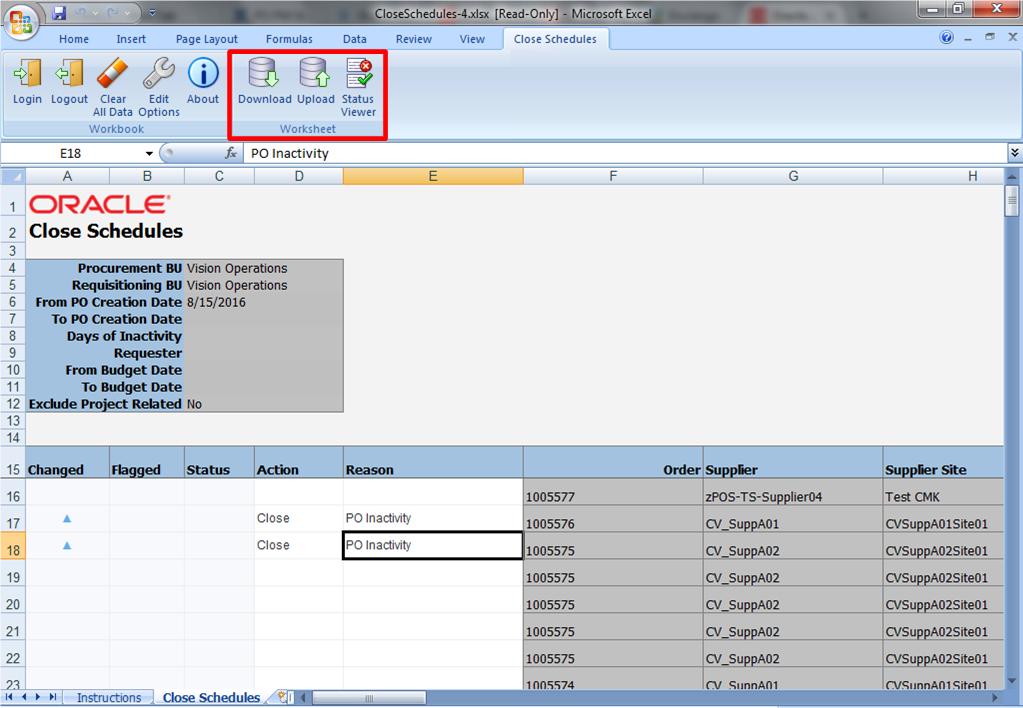This screenshot has width=1023, height=708.
Task: Open the About info icon
Action: tap(203, 73)
